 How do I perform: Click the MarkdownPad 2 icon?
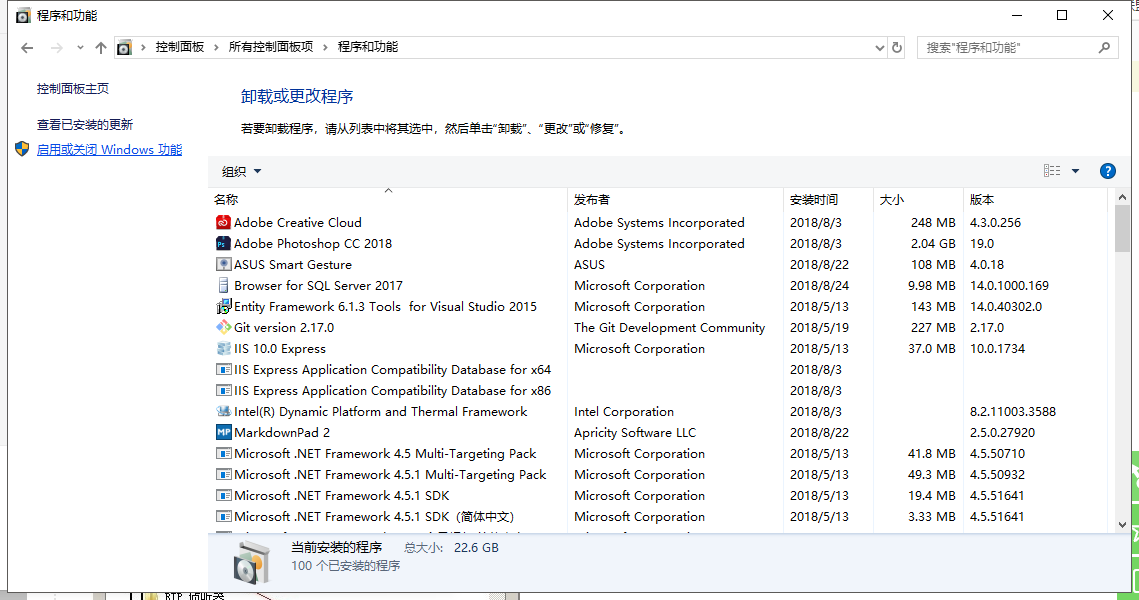pos(225,432)
